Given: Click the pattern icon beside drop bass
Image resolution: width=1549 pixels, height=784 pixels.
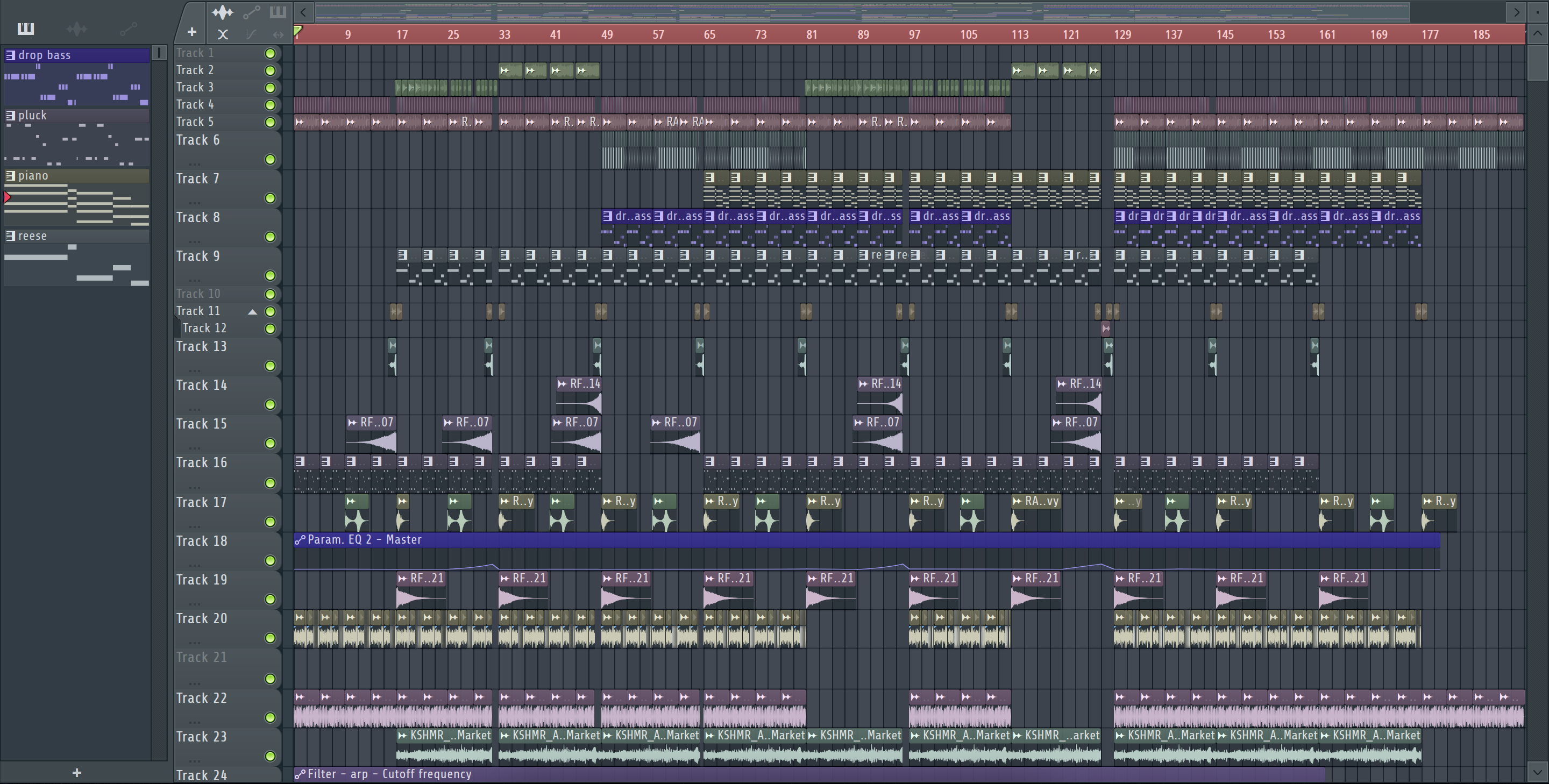Looking at the screenshot, I should point(10,55).
